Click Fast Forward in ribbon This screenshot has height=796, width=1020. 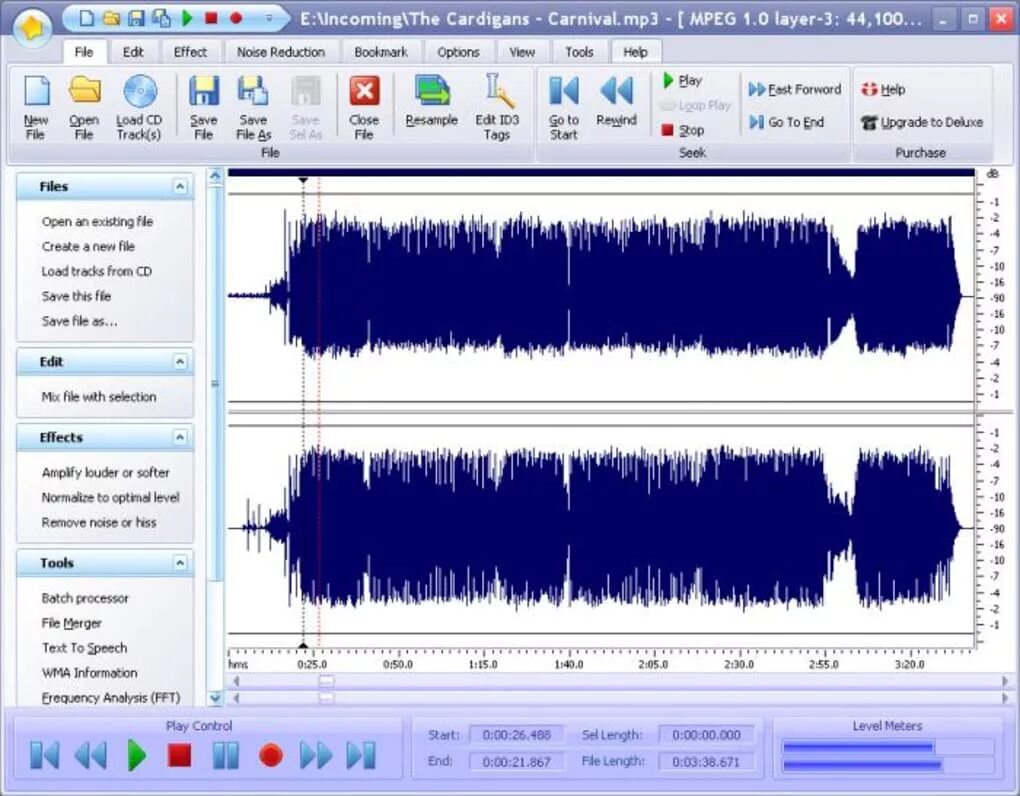tap(794, 89)
